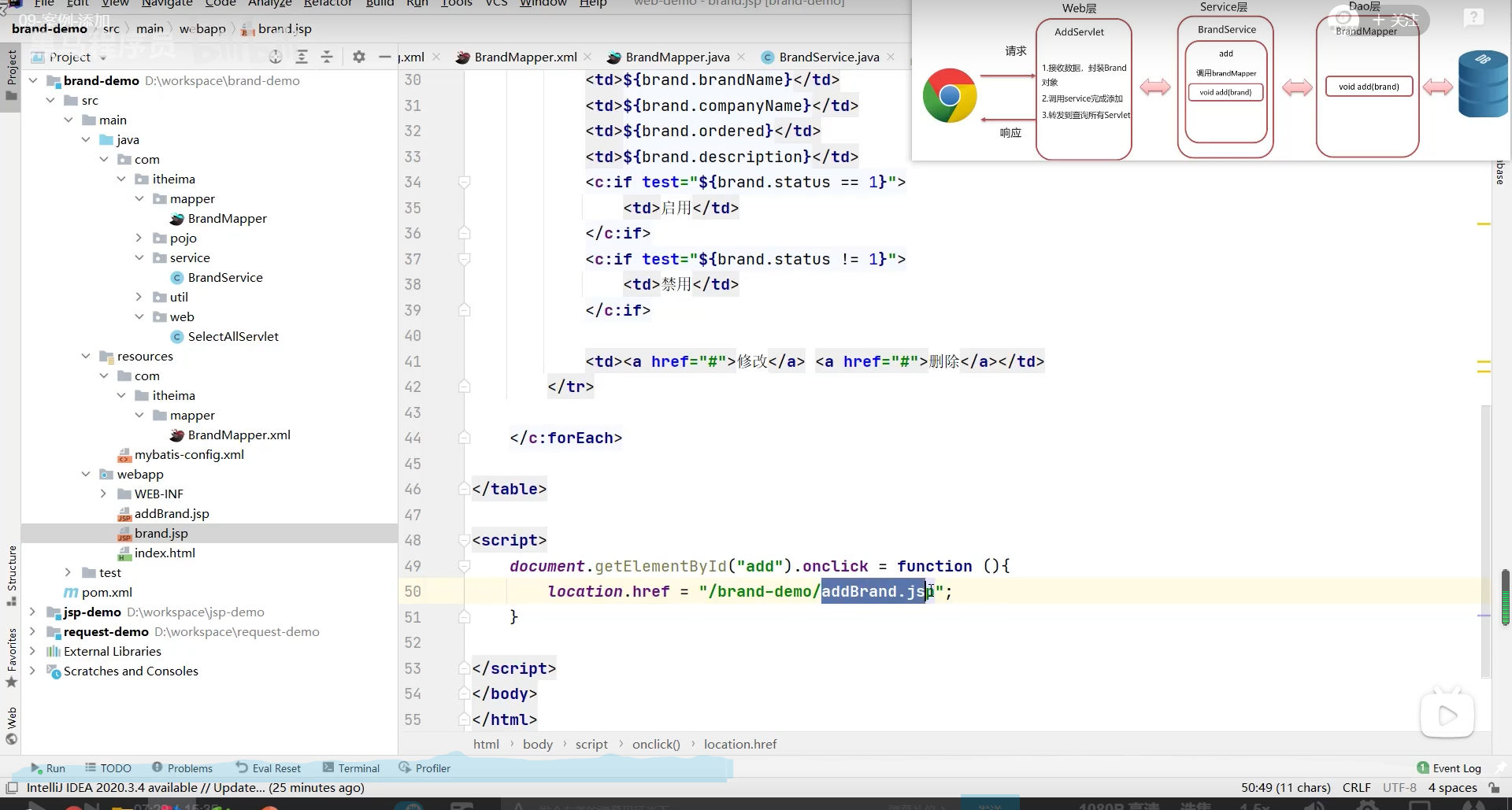Viewport: 1512px width, 810px height.
Task: Expand the util package
Action: click(x=139, y=297)
